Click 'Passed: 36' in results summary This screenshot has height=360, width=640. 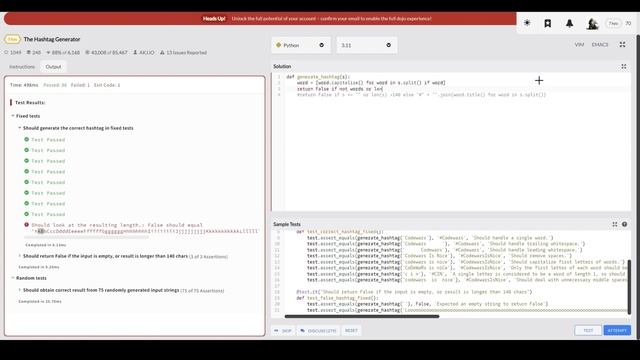(55, 85)
